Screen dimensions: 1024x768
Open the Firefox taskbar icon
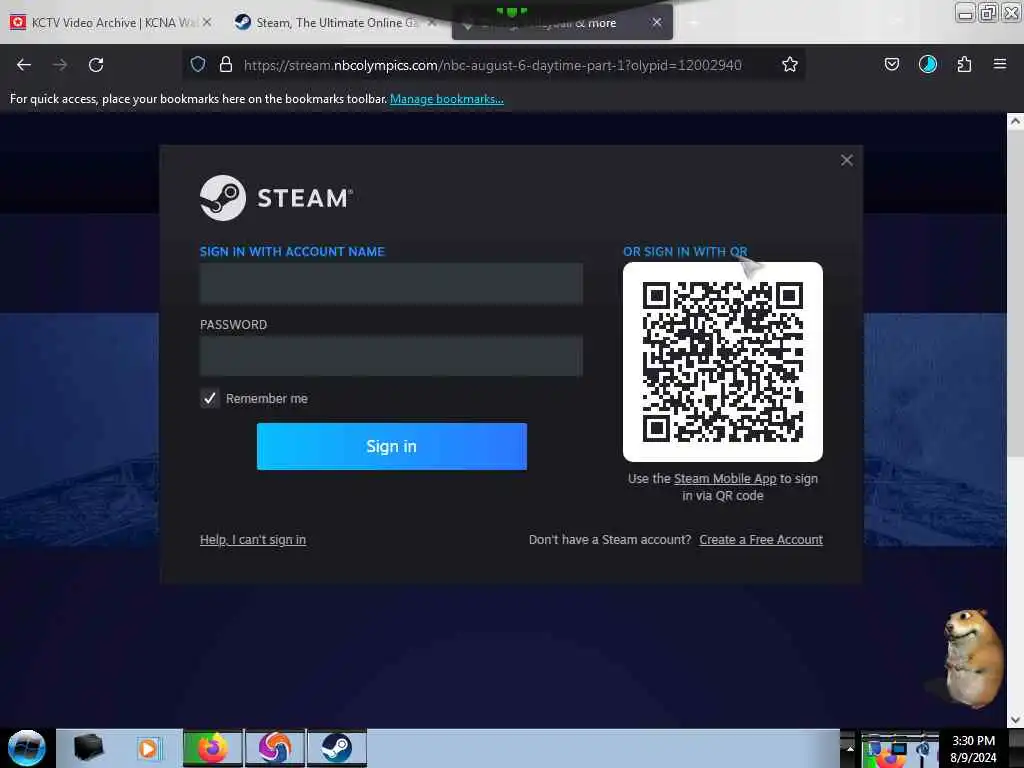click(x=212, y=748)
